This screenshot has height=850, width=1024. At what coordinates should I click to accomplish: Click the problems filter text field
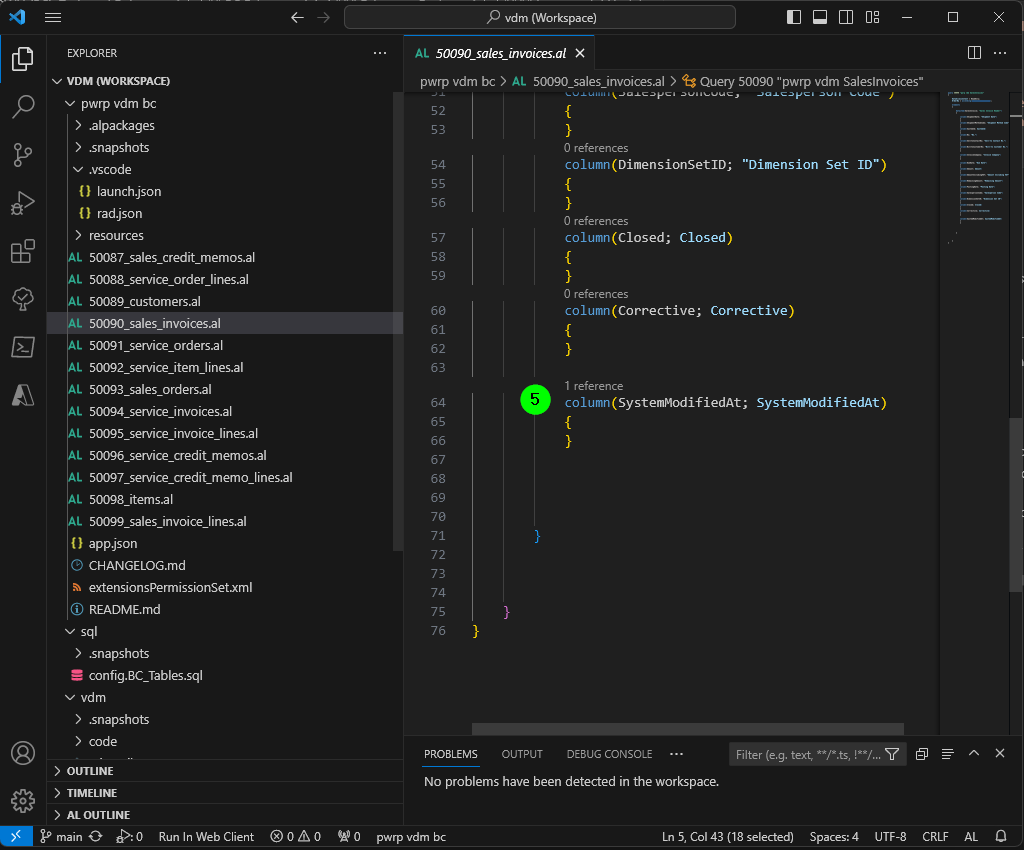pos(807,755)
